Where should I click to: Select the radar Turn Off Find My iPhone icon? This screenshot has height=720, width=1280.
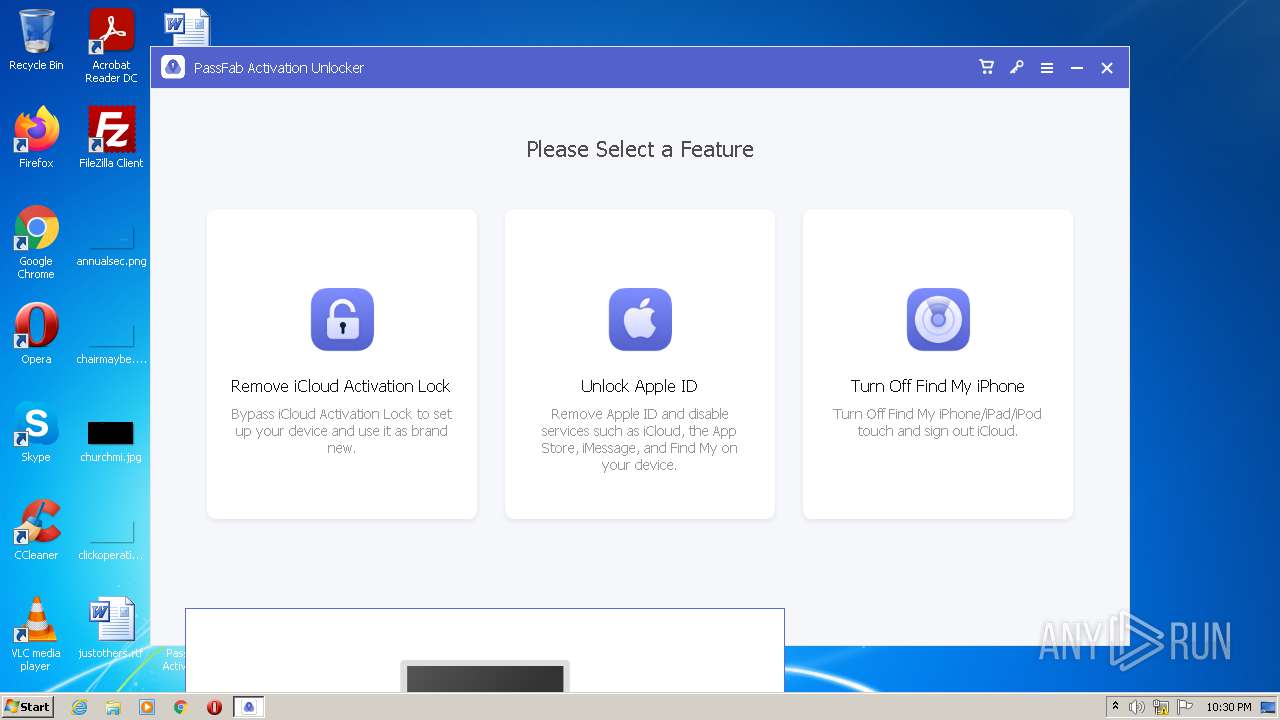point(938,319)
